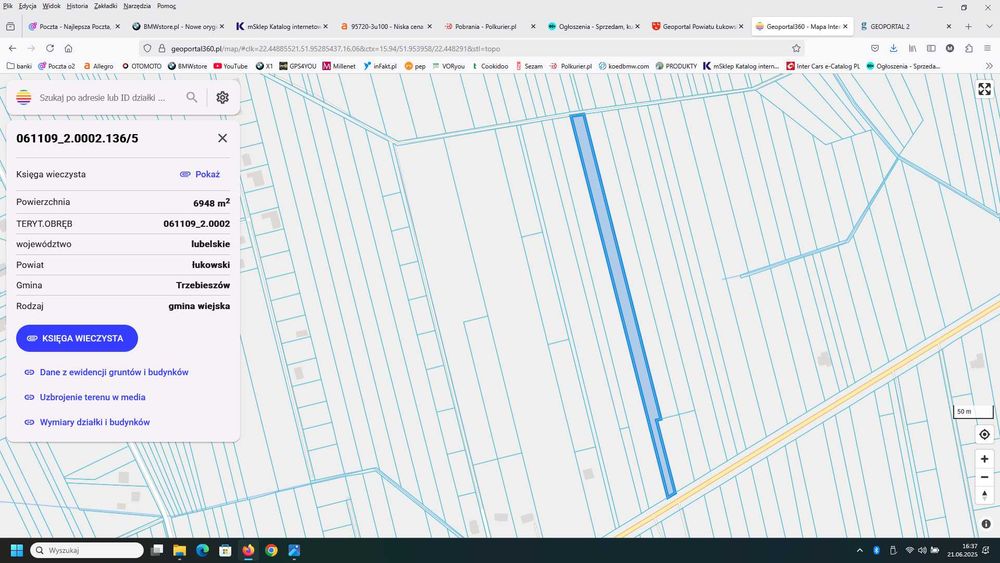
Task: Center map on my location
Action: (x=985, y=434)
